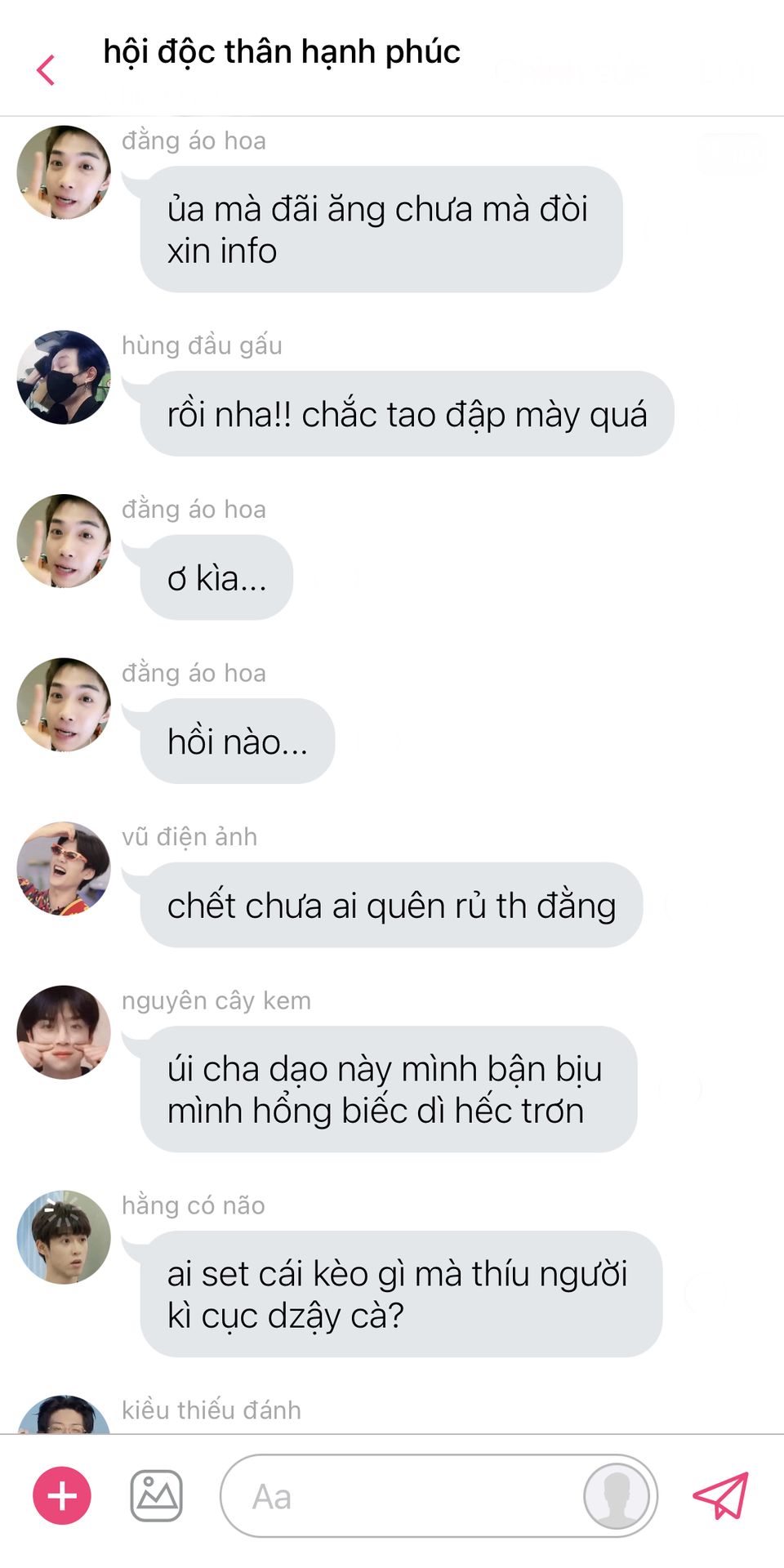Open the image gallery icon

(x=157, y=1495)
